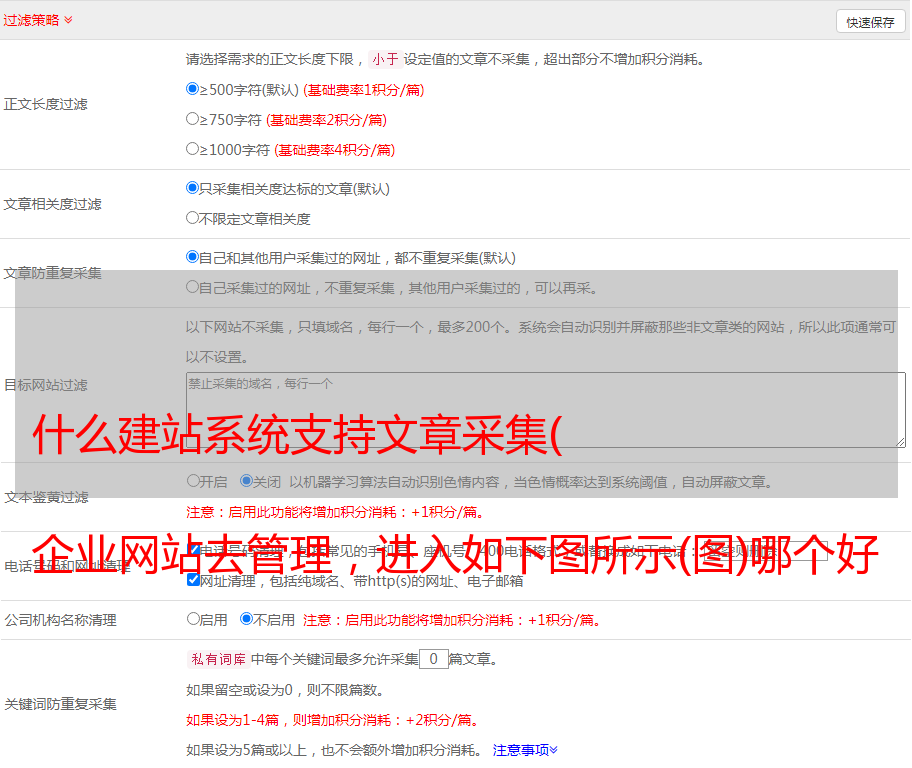Click the 禁止采集的域名 textarea

point(546,410)
